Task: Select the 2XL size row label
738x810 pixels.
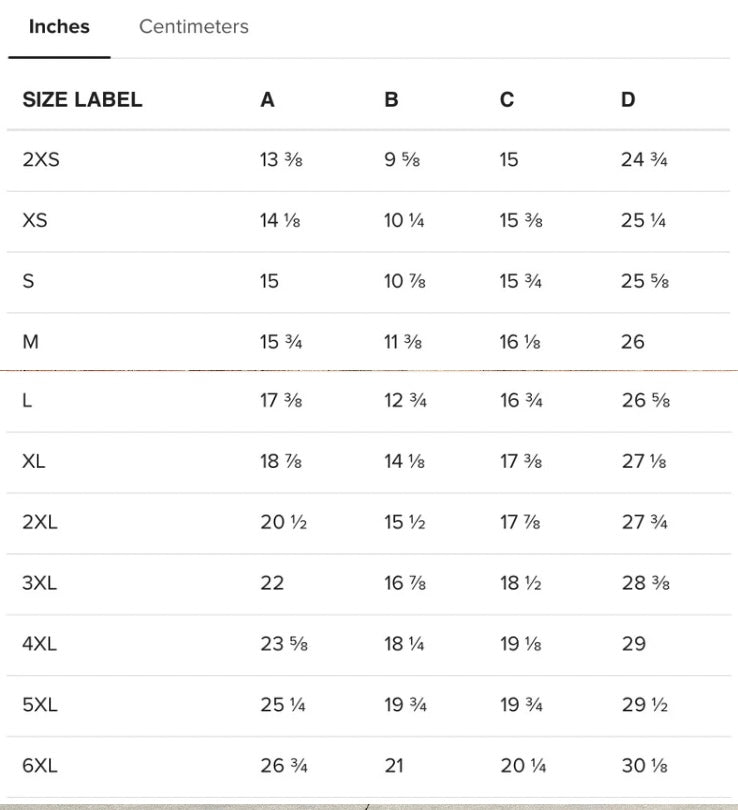Action: click(x=40, y=523)
